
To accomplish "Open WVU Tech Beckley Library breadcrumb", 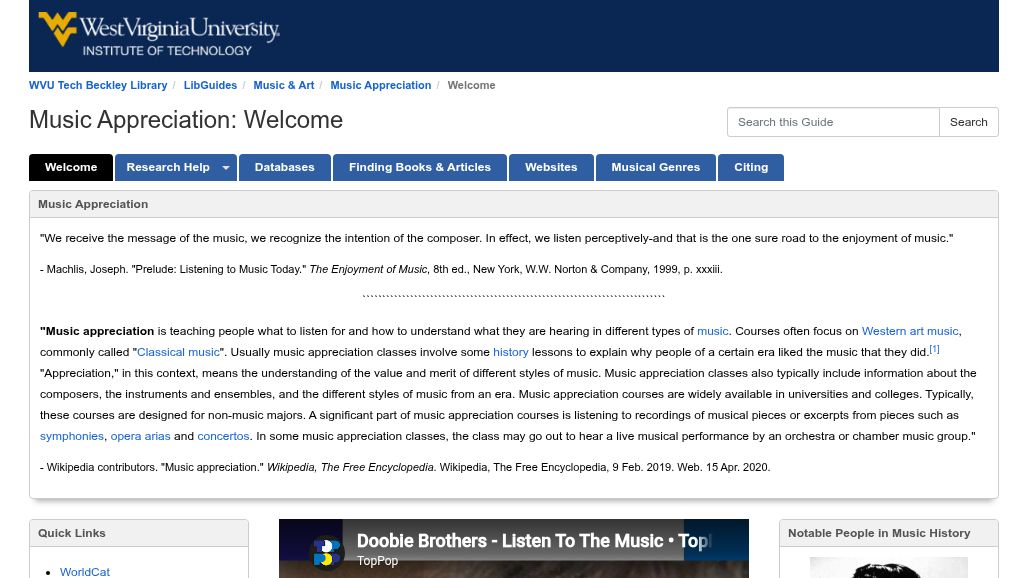I will [98, 85].
